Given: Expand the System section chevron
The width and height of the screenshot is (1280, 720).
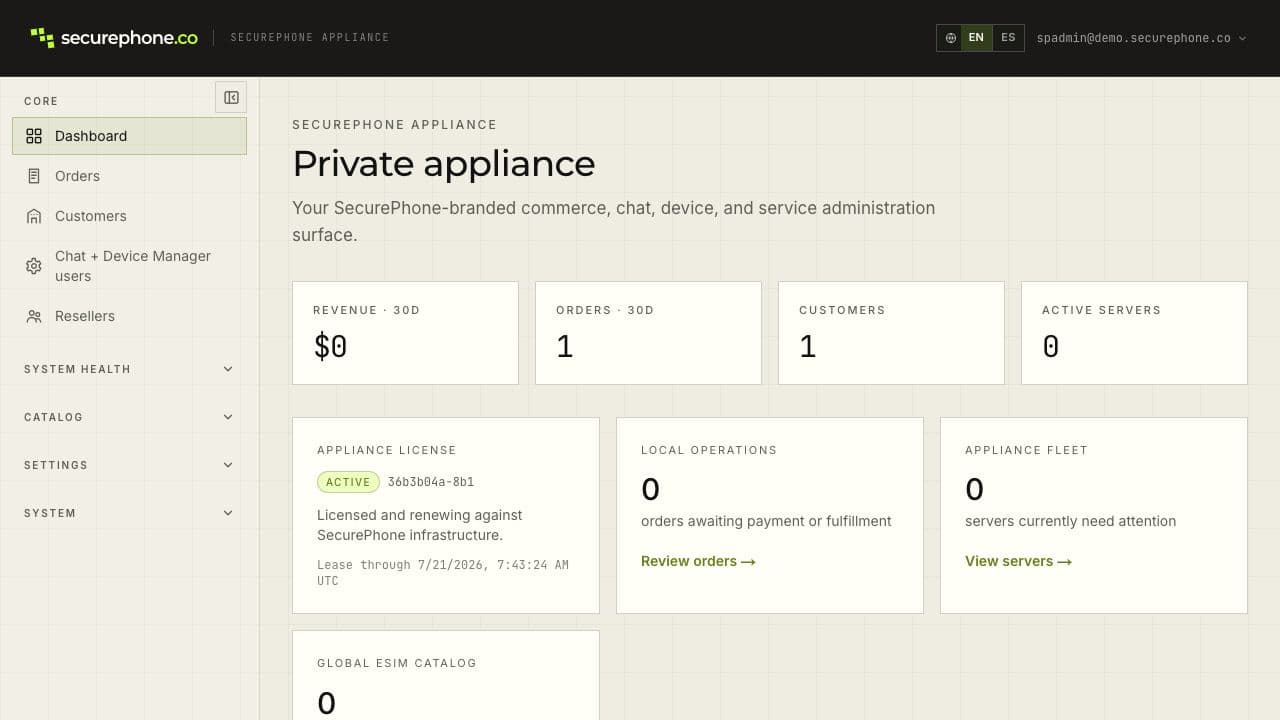Looking at the screenshot, I should 228,513.
